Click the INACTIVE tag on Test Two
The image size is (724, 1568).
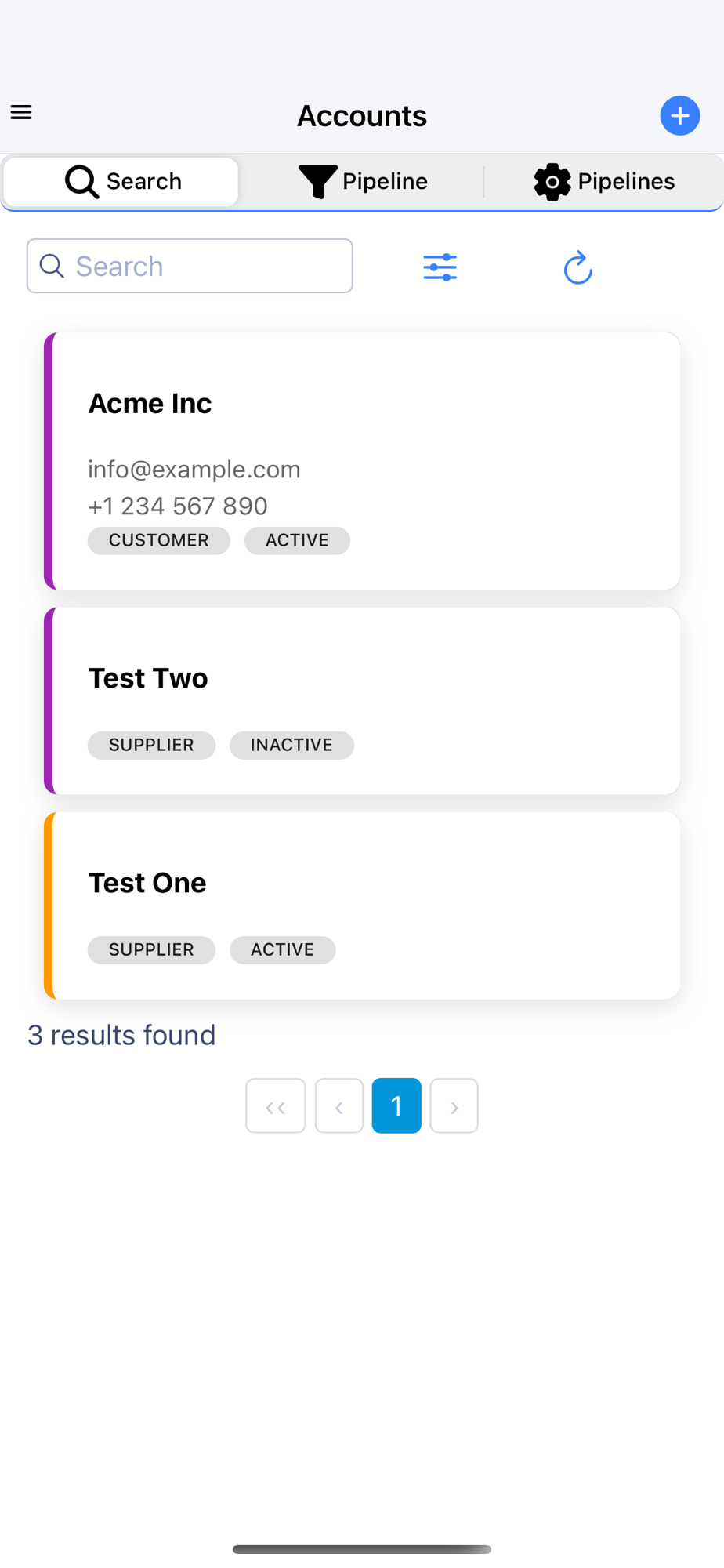(x=291, y=745)
